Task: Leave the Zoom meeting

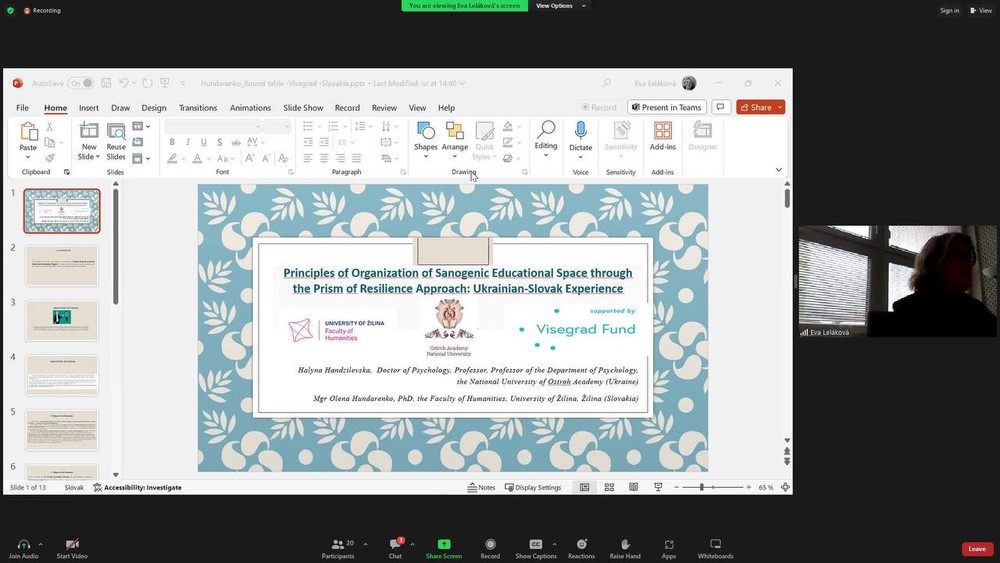Action: [977, 549]
